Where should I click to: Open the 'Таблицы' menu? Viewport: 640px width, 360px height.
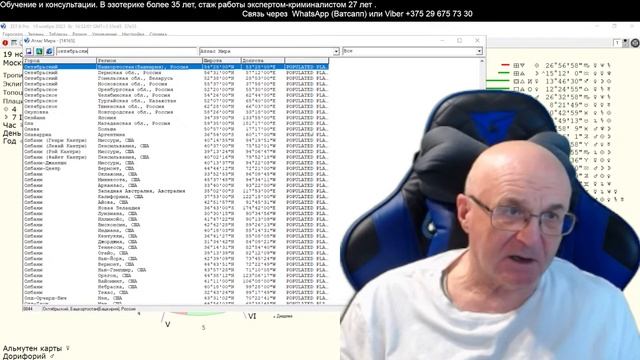58,34
